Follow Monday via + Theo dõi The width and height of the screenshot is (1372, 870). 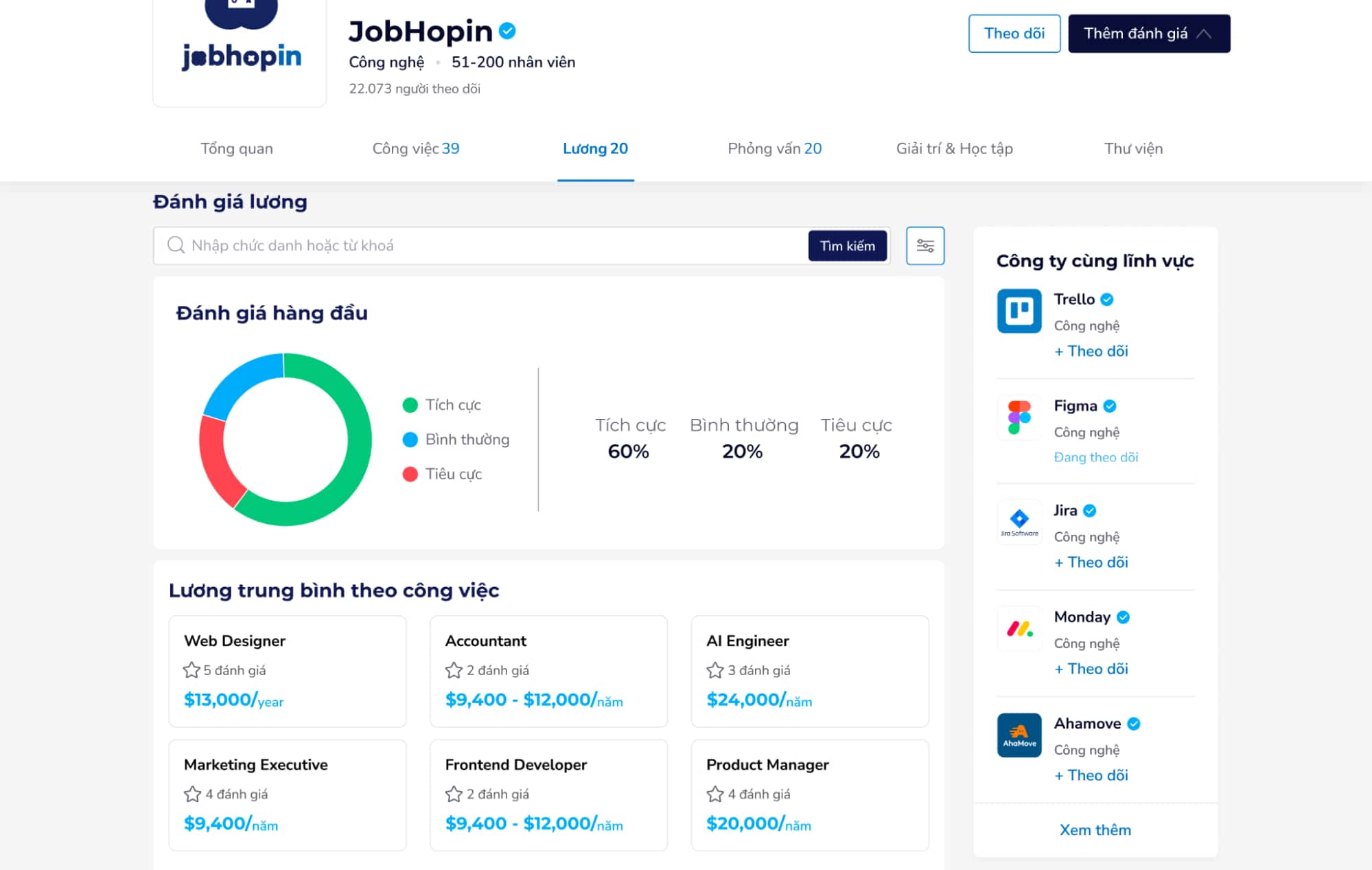(x=1091, y=669)
